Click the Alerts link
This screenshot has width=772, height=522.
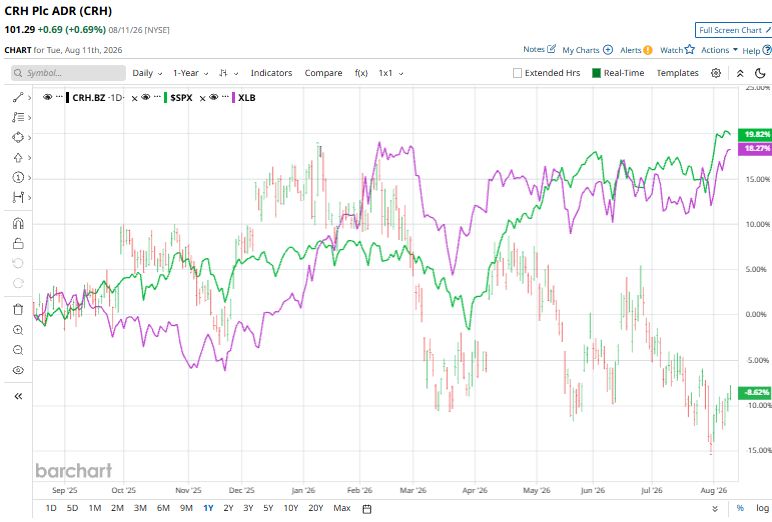coord(631,50)
